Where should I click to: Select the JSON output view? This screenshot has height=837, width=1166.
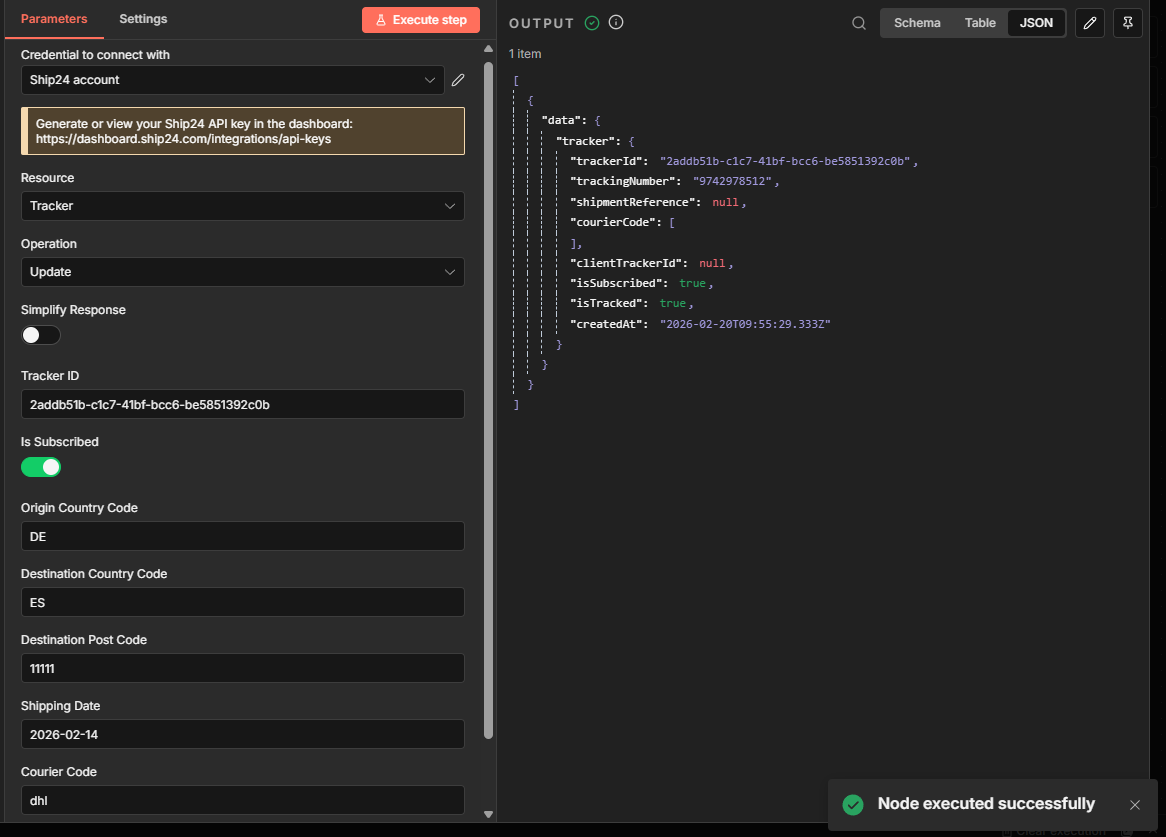1036,23
